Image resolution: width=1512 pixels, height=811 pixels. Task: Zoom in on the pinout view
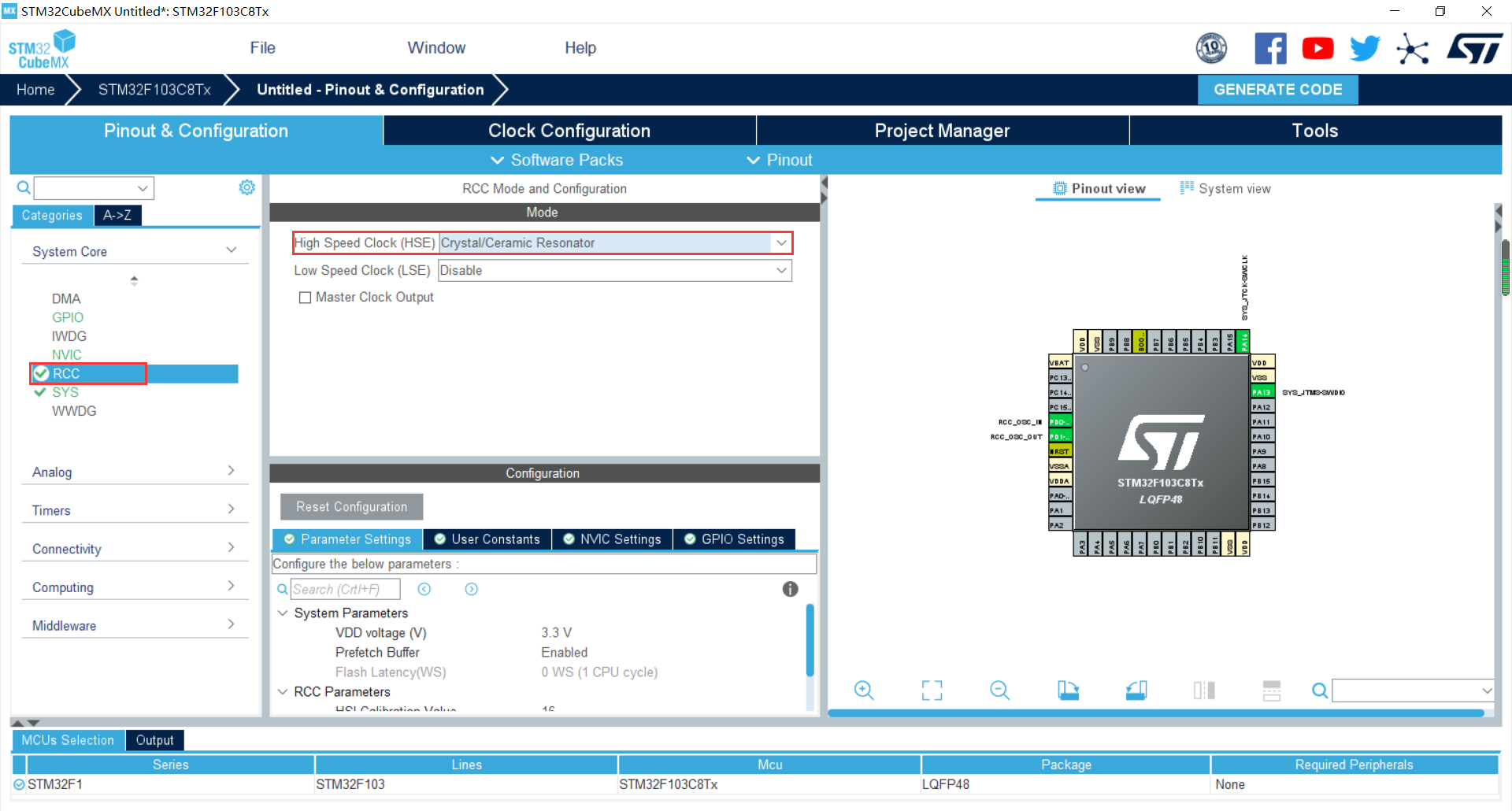coord(864,691)
